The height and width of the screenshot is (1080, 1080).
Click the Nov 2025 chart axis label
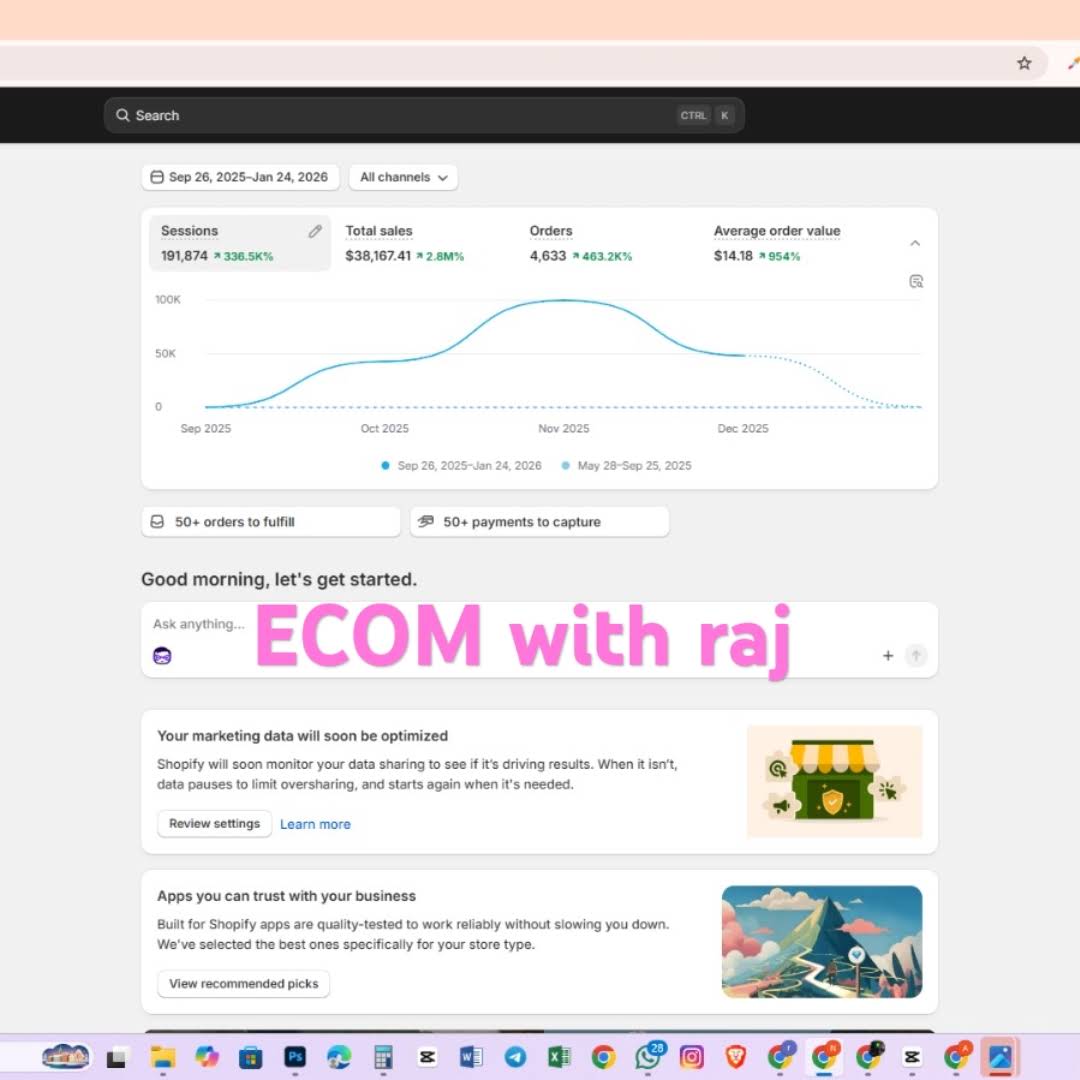point(563,428)
